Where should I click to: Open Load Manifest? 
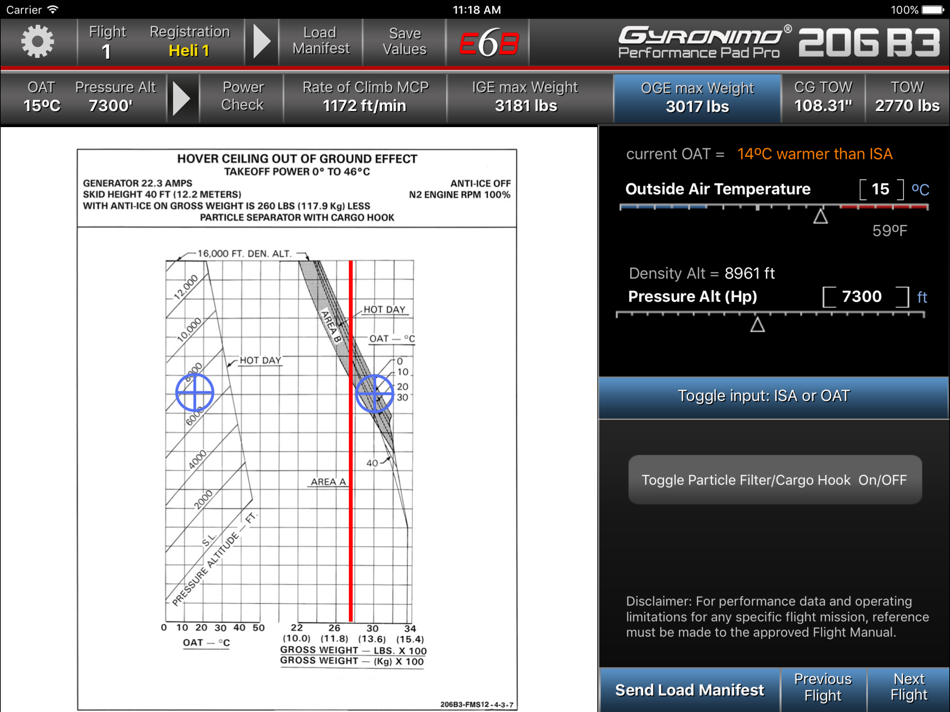pos(321,41)
